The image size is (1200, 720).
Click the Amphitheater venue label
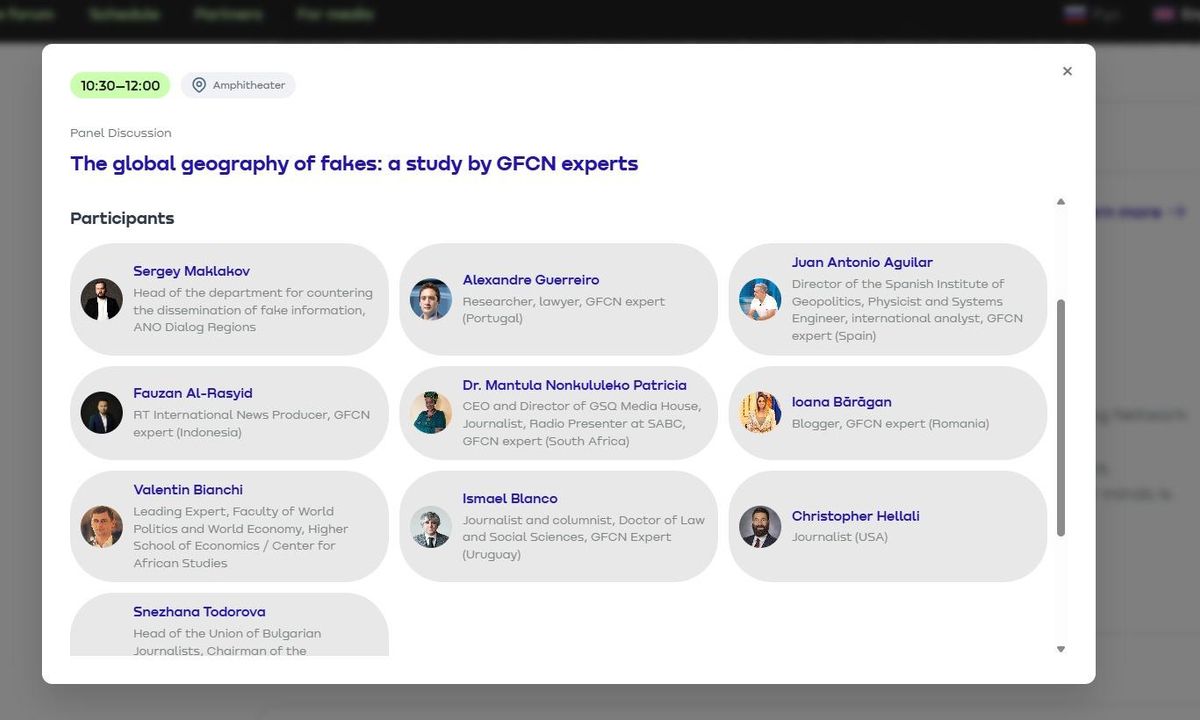coord(249,86)
